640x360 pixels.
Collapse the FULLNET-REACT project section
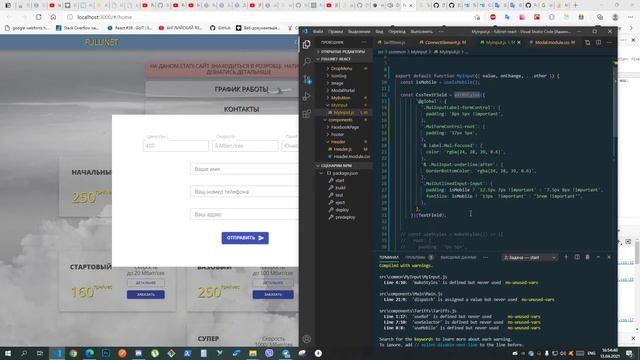[343, 59]
